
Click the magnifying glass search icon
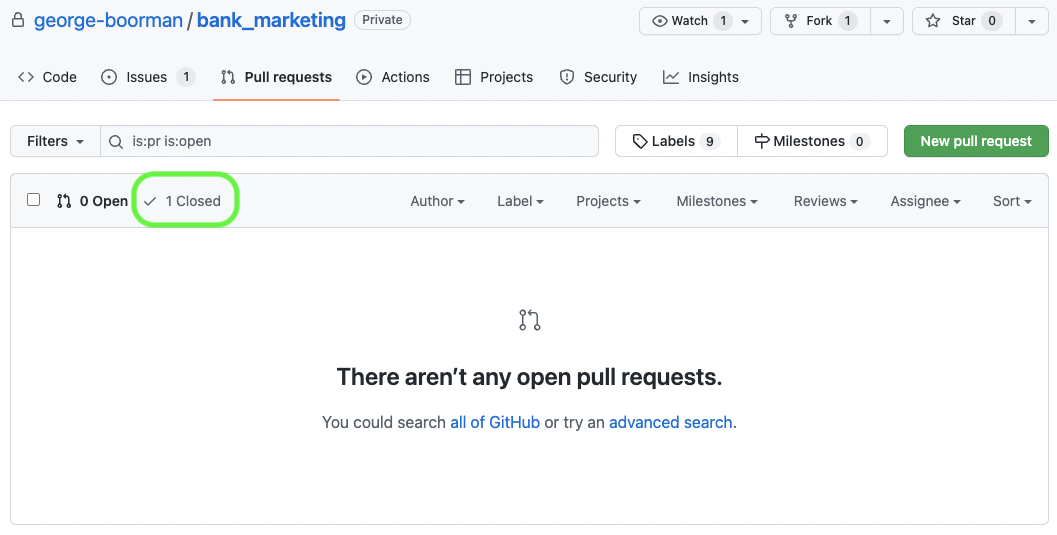[x=116, y=141]
